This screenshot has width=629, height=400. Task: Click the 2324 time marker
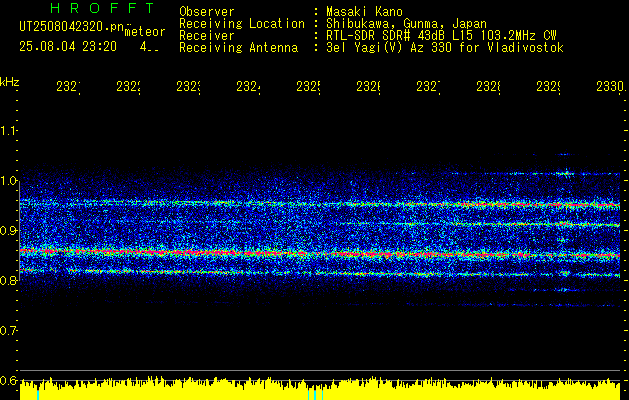(x=248, y=87)
